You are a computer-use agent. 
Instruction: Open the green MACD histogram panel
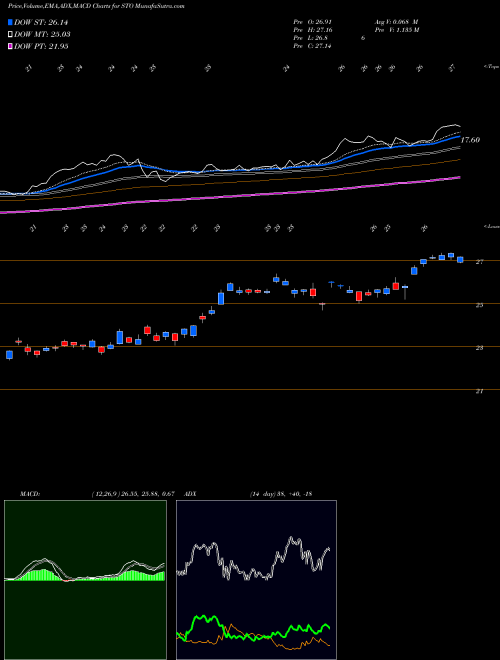point(85,580)
